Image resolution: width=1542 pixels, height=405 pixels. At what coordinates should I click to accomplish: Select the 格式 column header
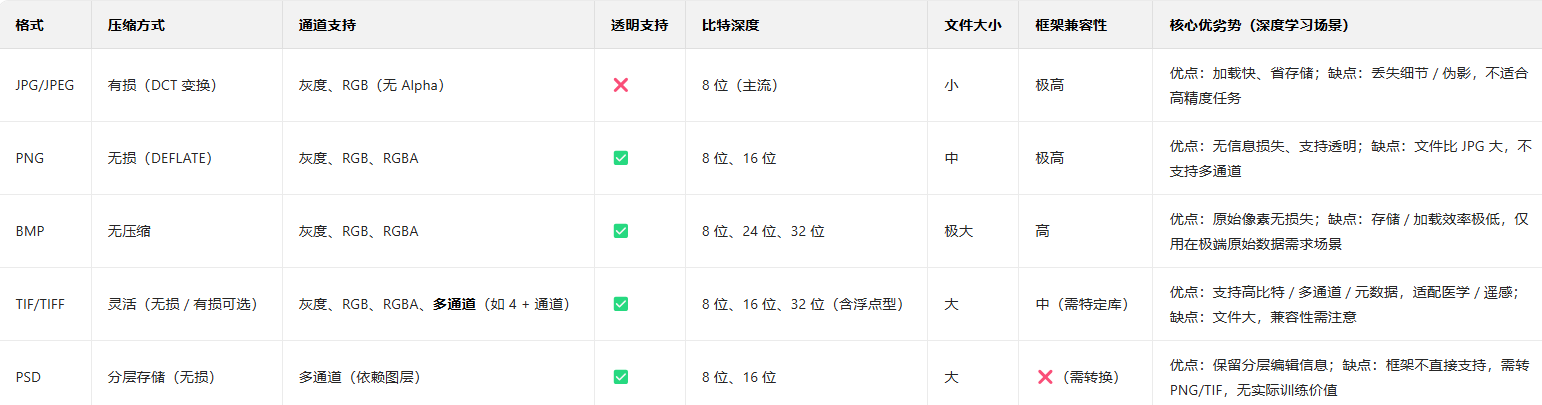click(28, 25)
